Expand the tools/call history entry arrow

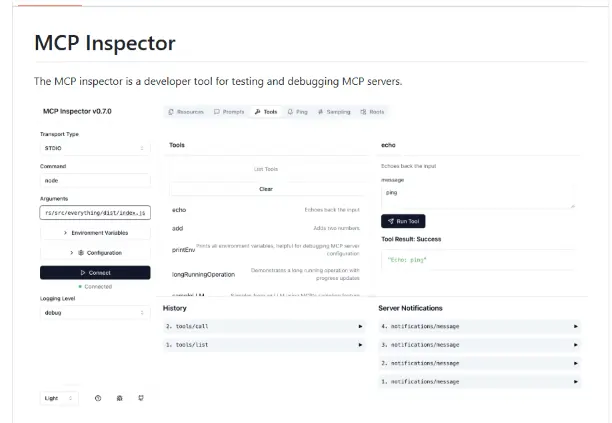[x=360, y=327]
